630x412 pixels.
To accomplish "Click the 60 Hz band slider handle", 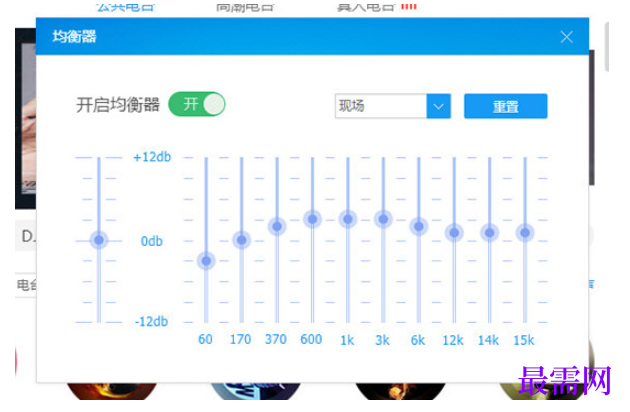I will coord(206,261).
